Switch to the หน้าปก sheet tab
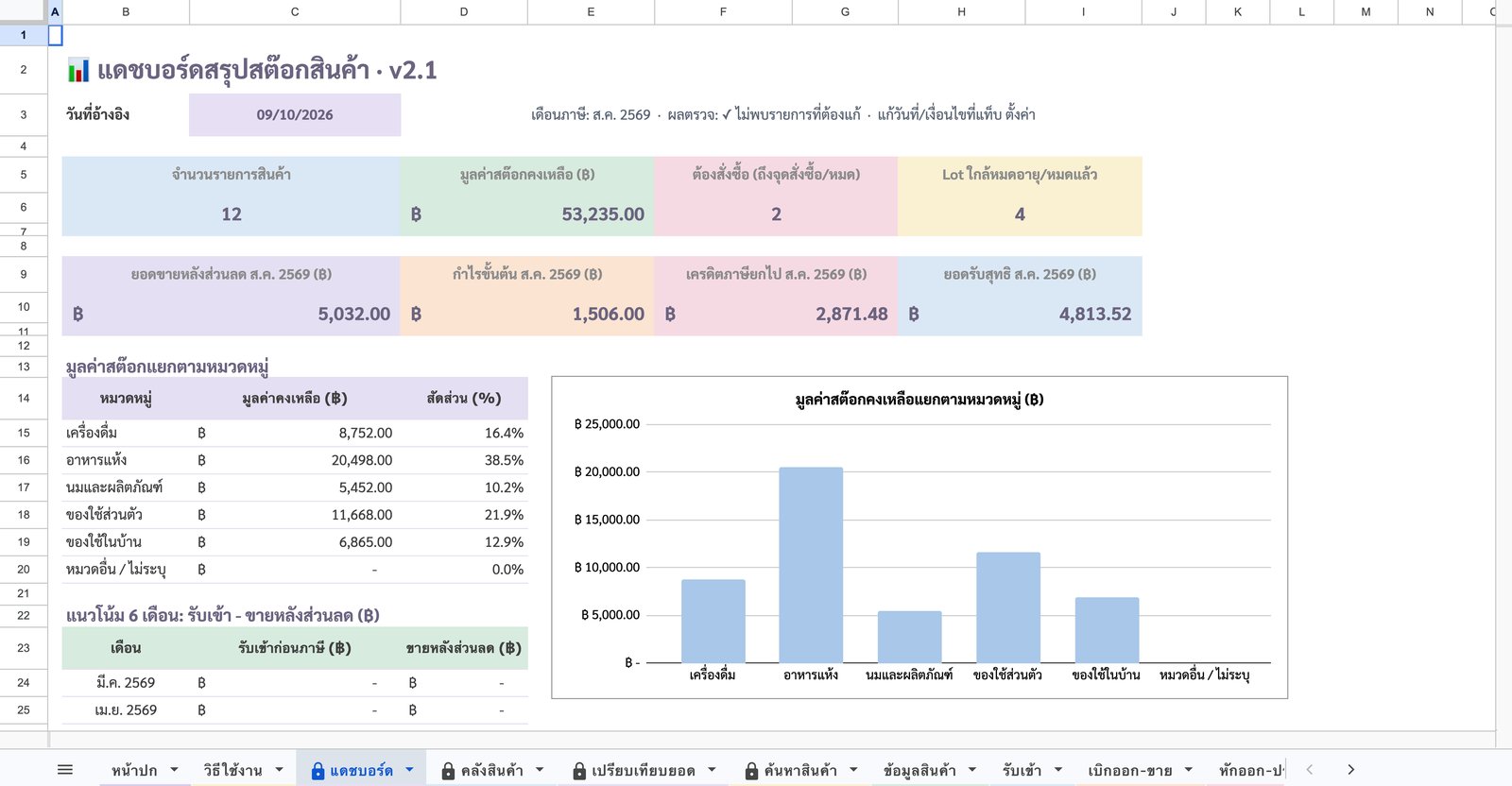Image resolution: width=1512 pixels, height=786 pixels. (x=134, y=770)
